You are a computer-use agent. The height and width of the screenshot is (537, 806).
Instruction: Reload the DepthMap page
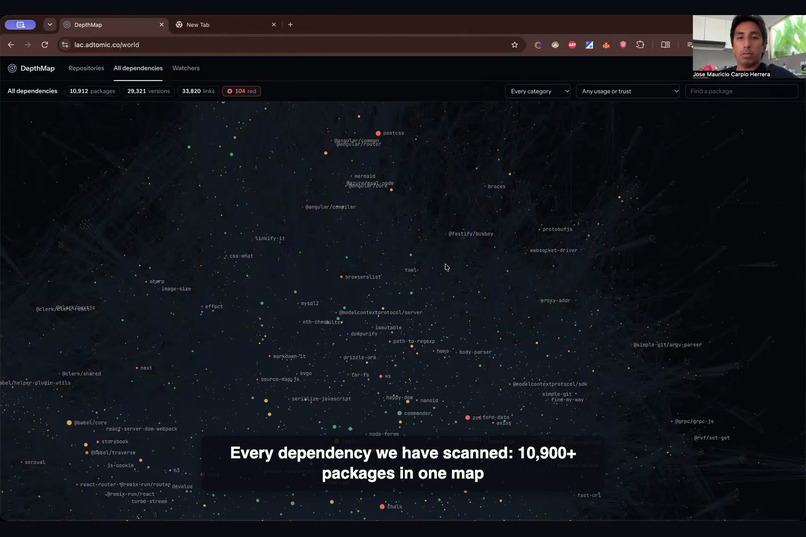point(45,45)
